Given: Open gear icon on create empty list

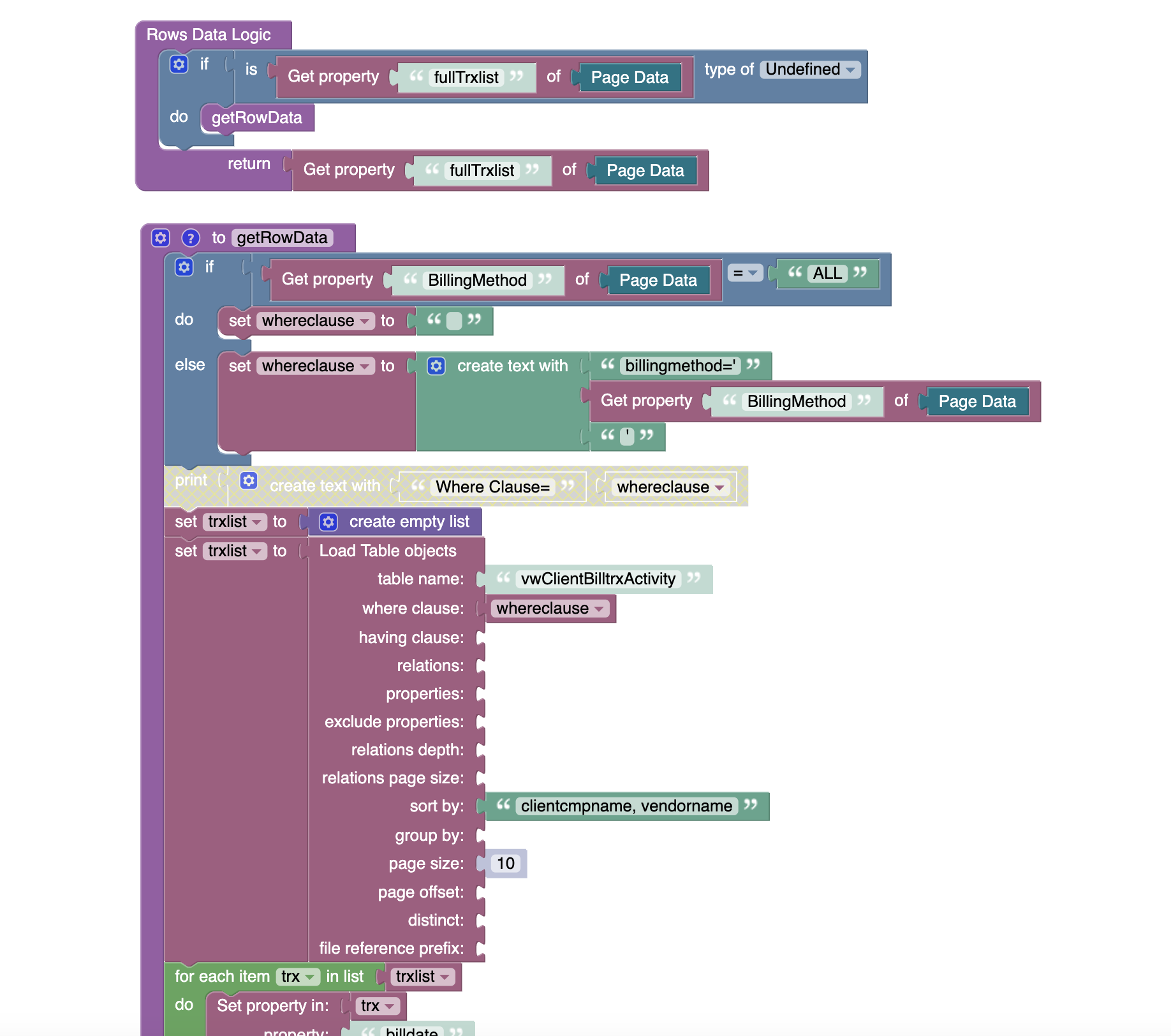Looking at the screenshot, I should [328, 522].
